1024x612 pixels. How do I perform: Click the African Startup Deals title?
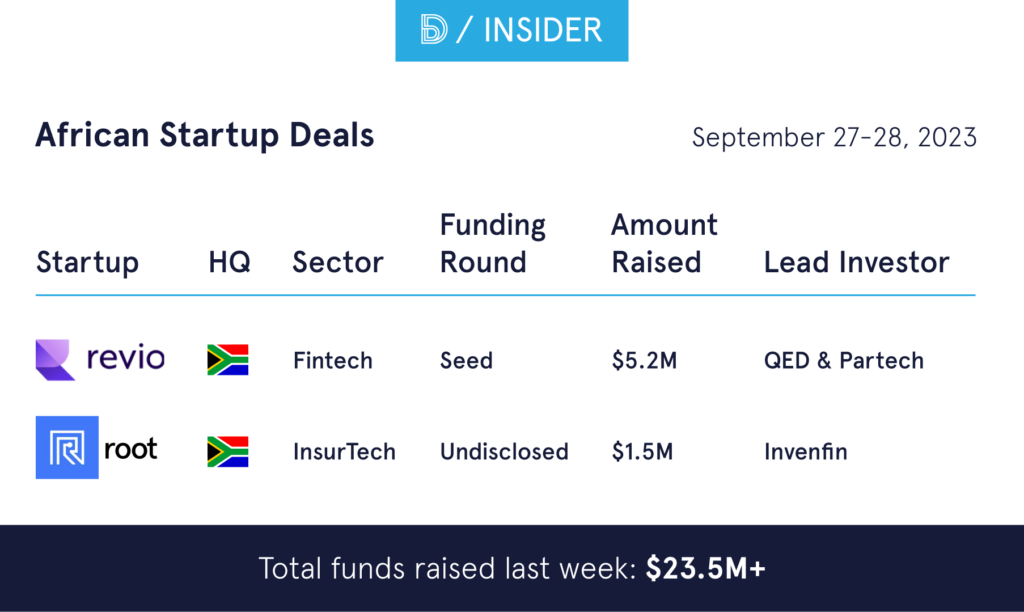pyautogui.click(x=204, y=135)
